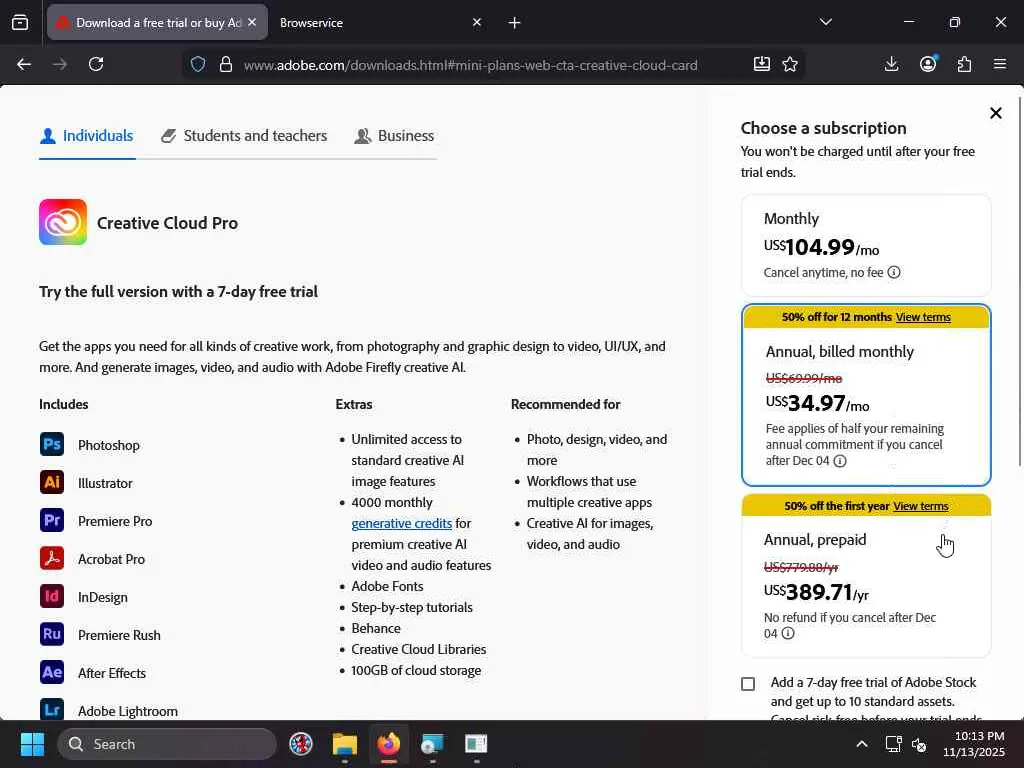Viewport: 1024px width, 768px height.
Task: Bookmark this page with the star icon
Action: 790,64
